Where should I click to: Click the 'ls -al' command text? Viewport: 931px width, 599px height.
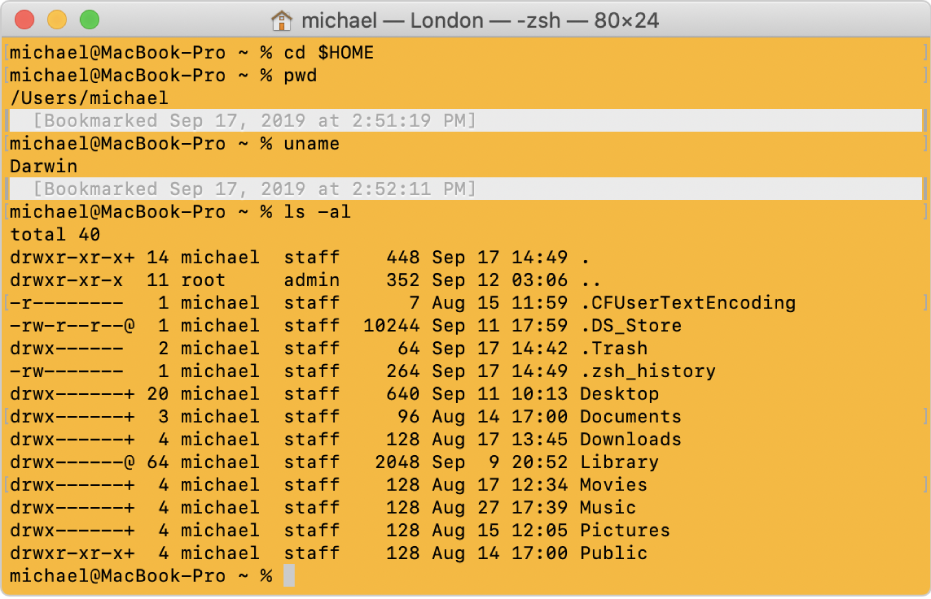(317, 212)
